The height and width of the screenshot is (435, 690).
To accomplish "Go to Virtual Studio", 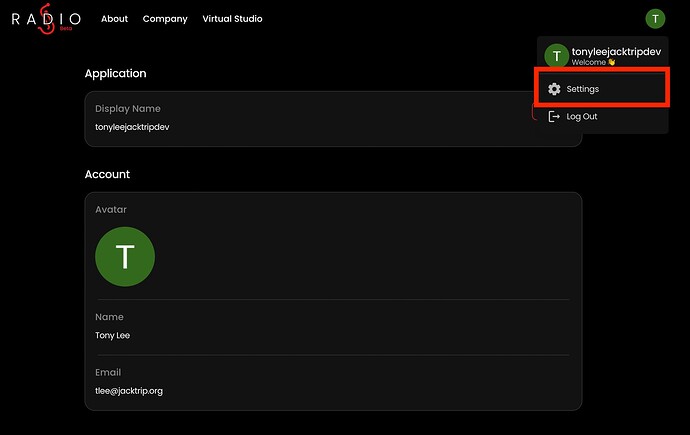I will click(x=232, y=19).
